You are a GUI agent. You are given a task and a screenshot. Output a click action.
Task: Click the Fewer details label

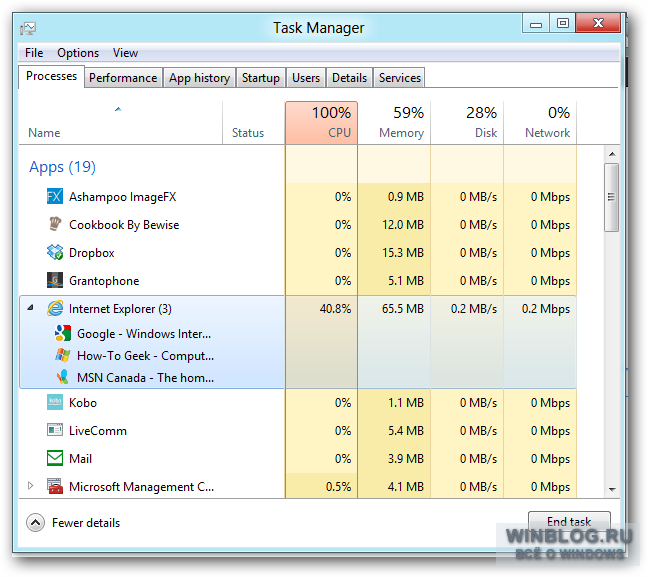(86, 523)
